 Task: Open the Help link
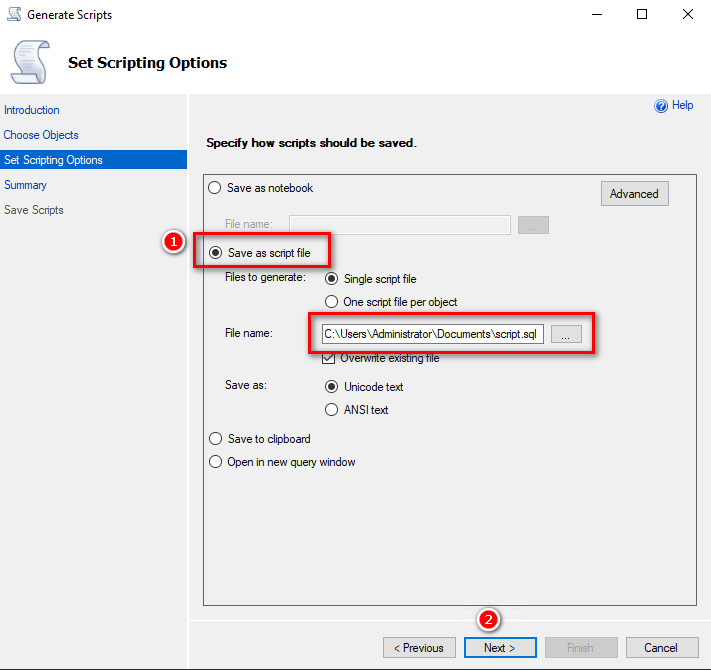tap(682, 105)
